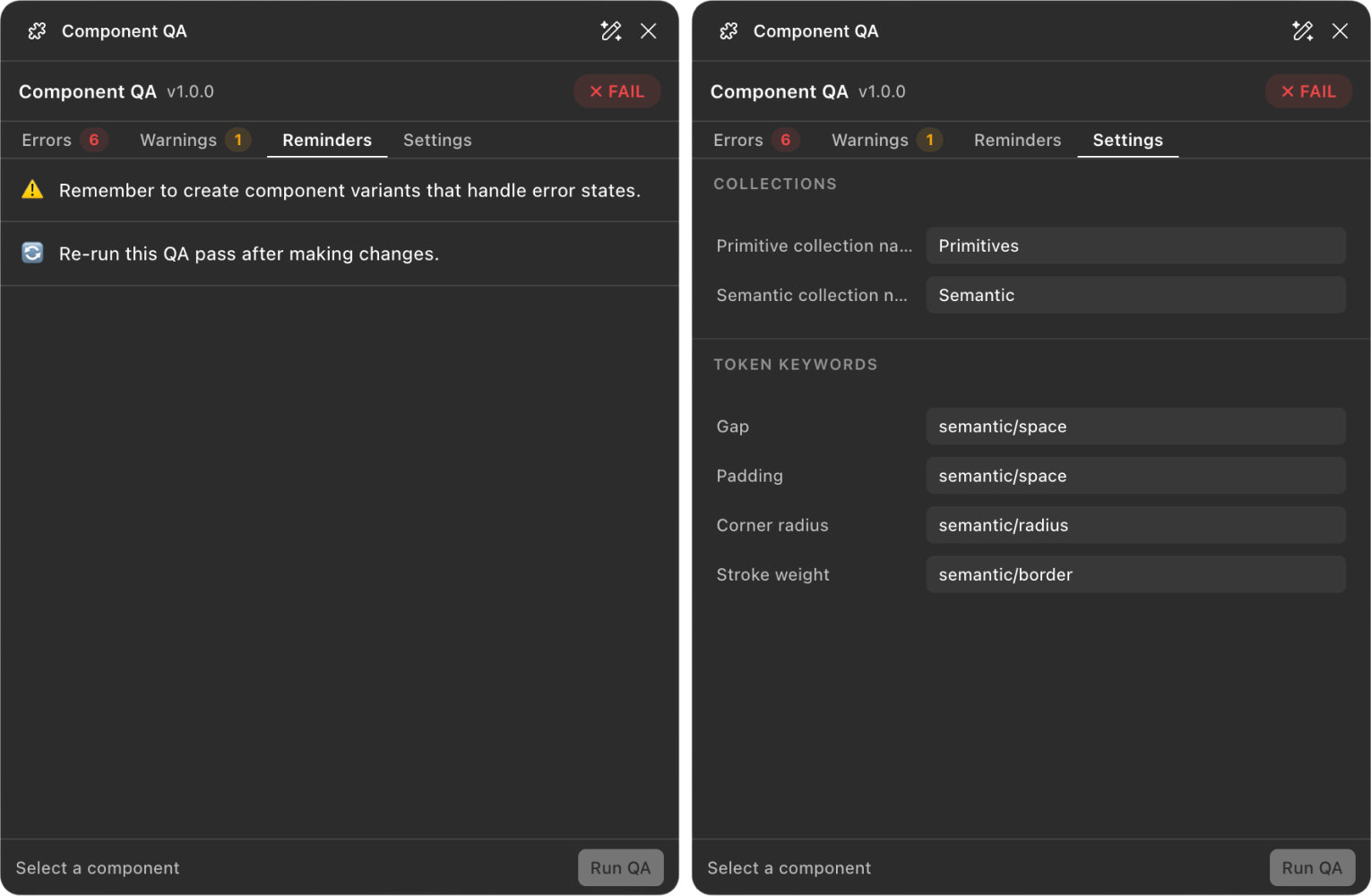The width and height of the screenshot is (1371, 896).
Task: Click the 'Gap' label
Action: 733,426
